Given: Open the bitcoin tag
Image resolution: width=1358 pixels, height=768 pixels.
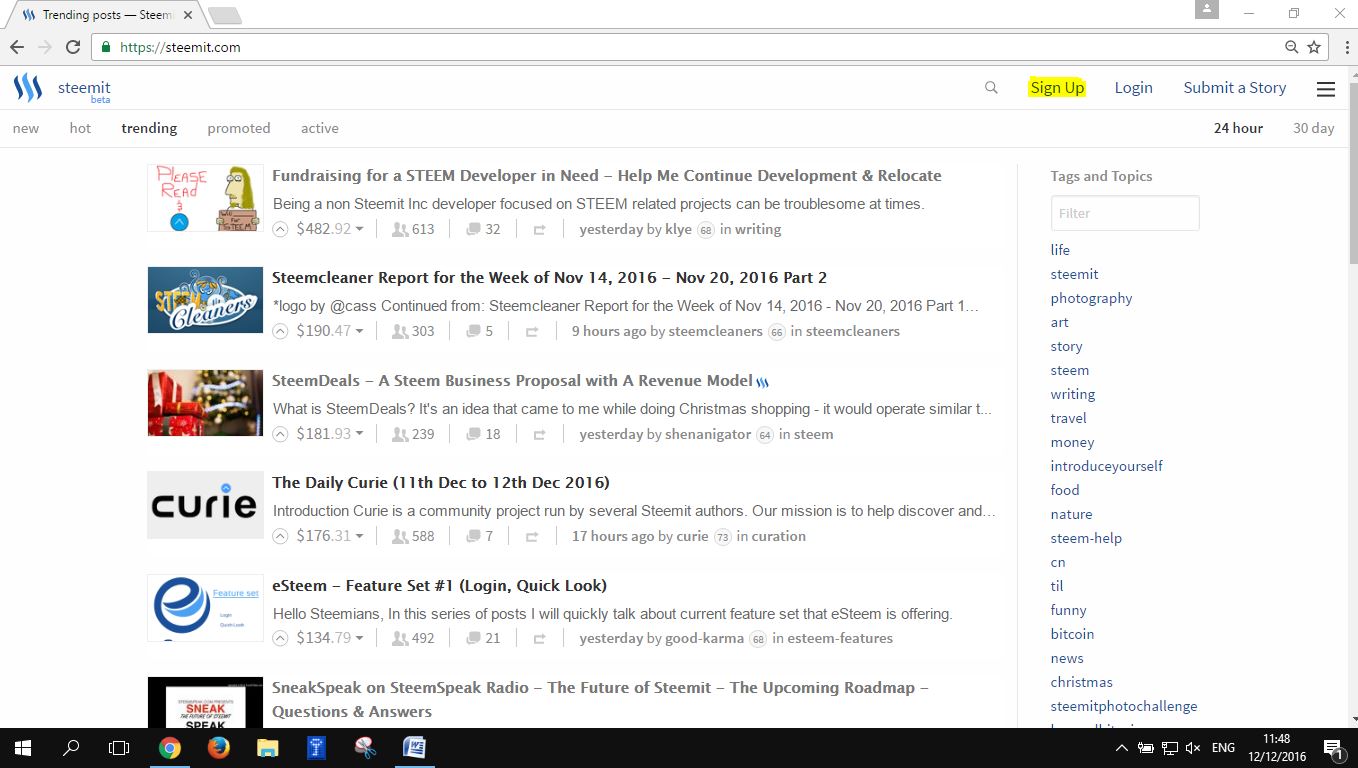Looking at the screenshot, I should click(x=1072, y=634).
